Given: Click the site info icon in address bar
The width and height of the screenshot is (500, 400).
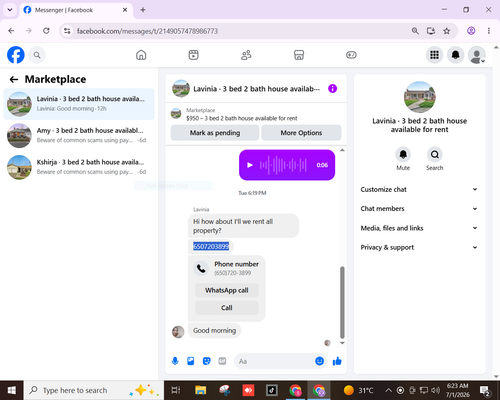Looking at the screenshot, I should coord(67,31).
